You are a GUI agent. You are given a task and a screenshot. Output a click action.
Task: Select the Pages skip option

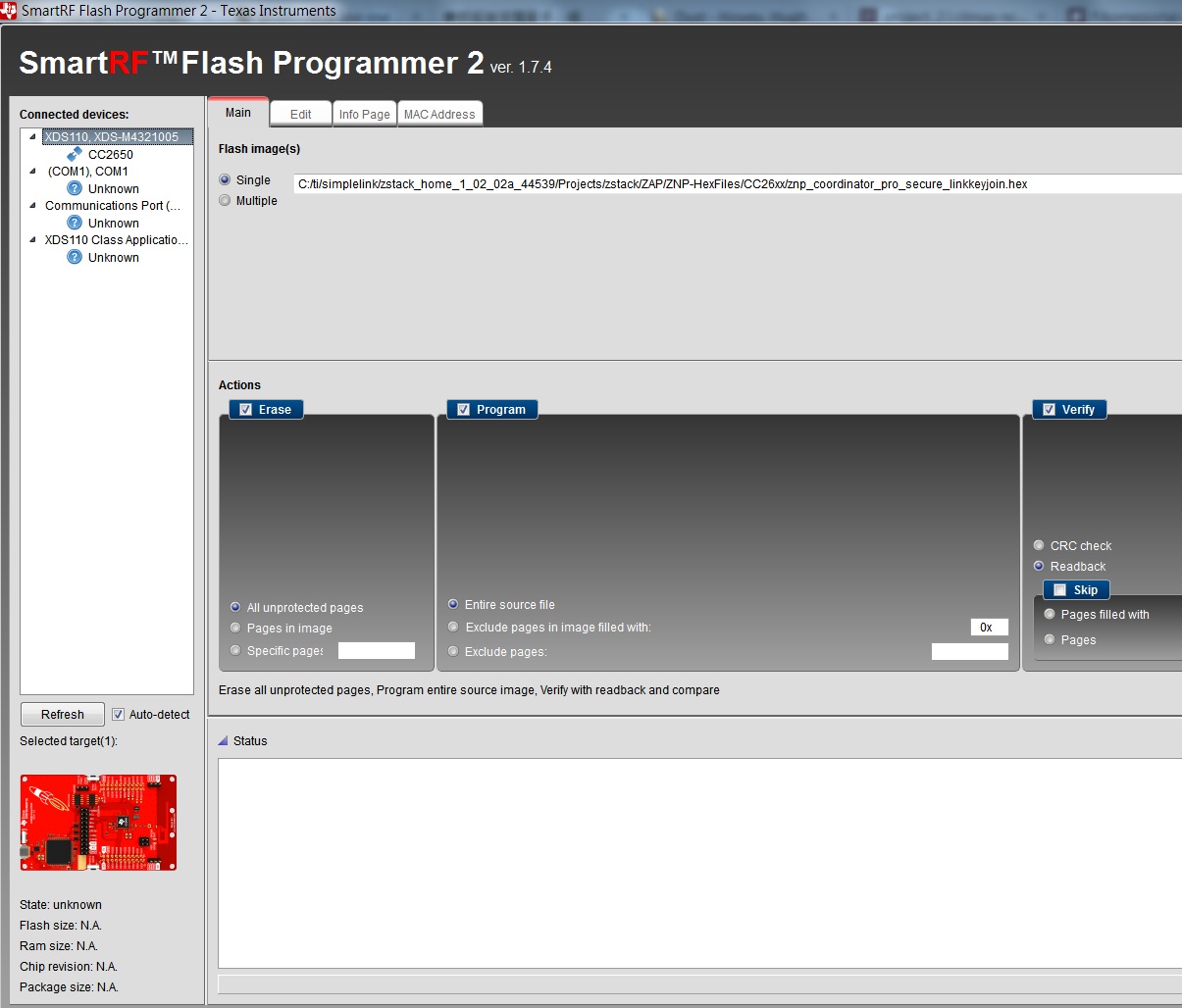pos(1050,640)
